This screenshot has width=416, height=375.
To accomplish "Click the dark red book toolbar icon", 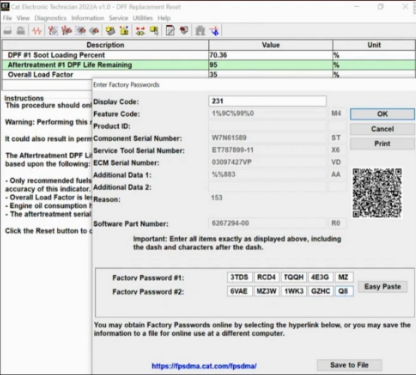I will [x=184, y=31].
